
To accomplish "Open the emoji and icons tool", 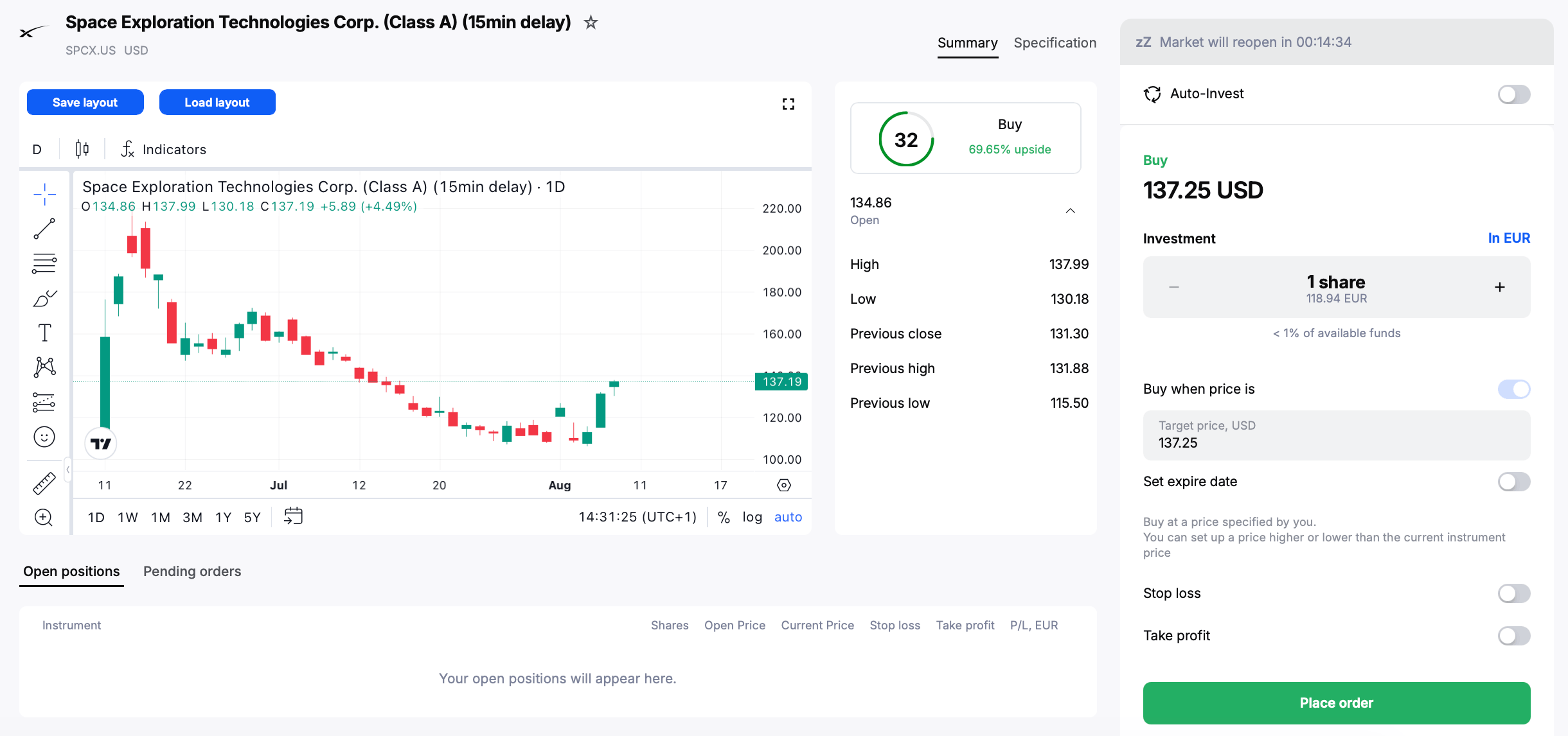I will click(44, 437).
